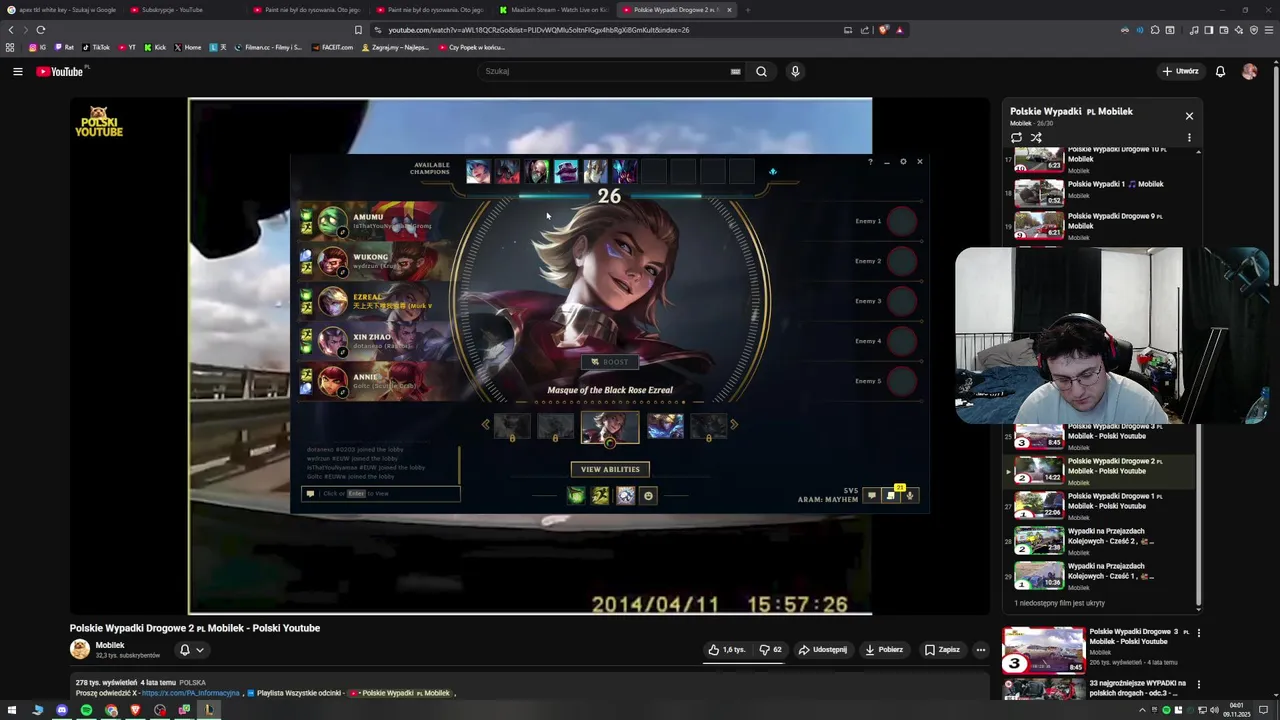Open options for recommended Polskie Wypadki Drogowe 3

pos(1199,633)
